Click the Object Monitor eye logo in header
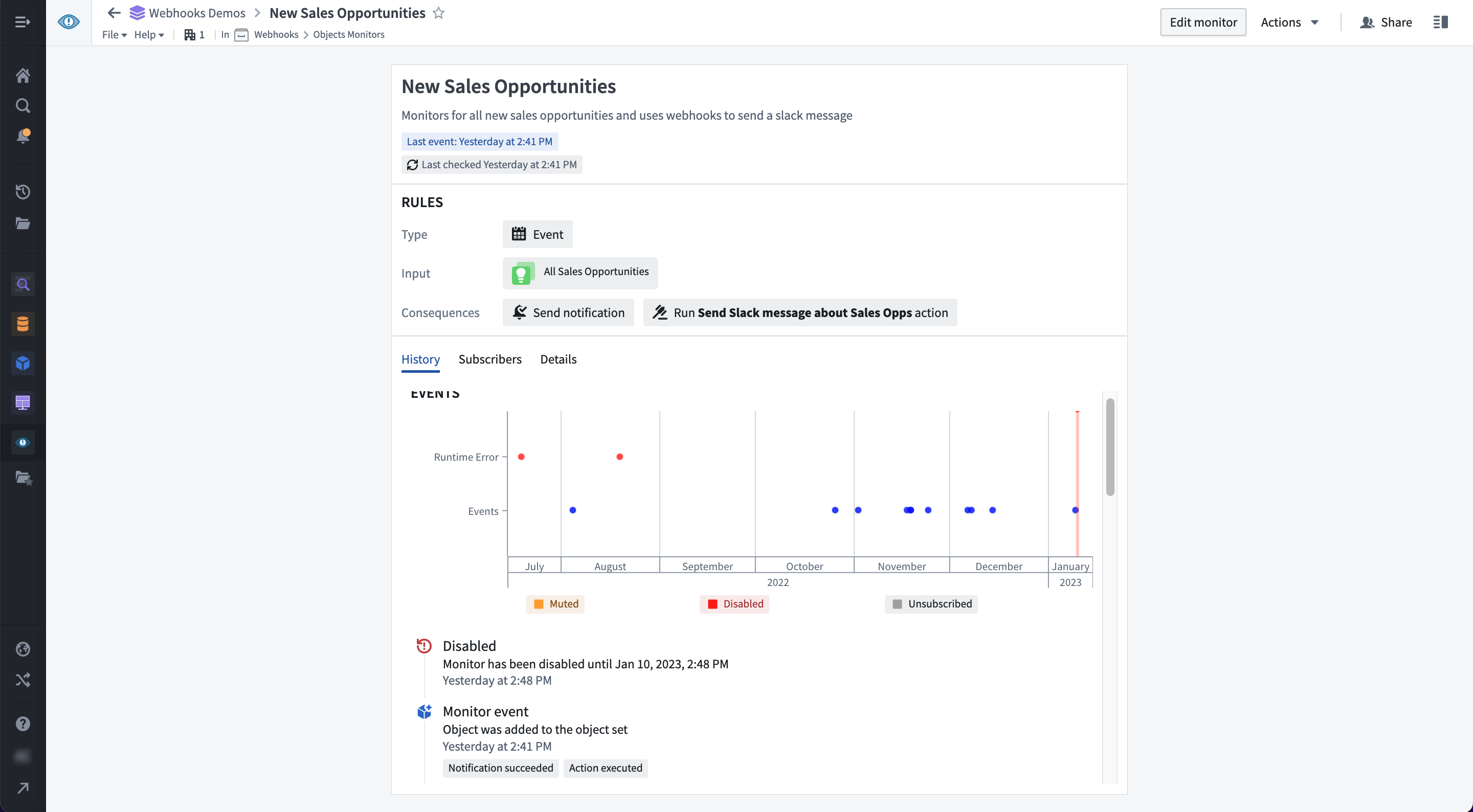1473x812 pixels. (x=69, y=21)
